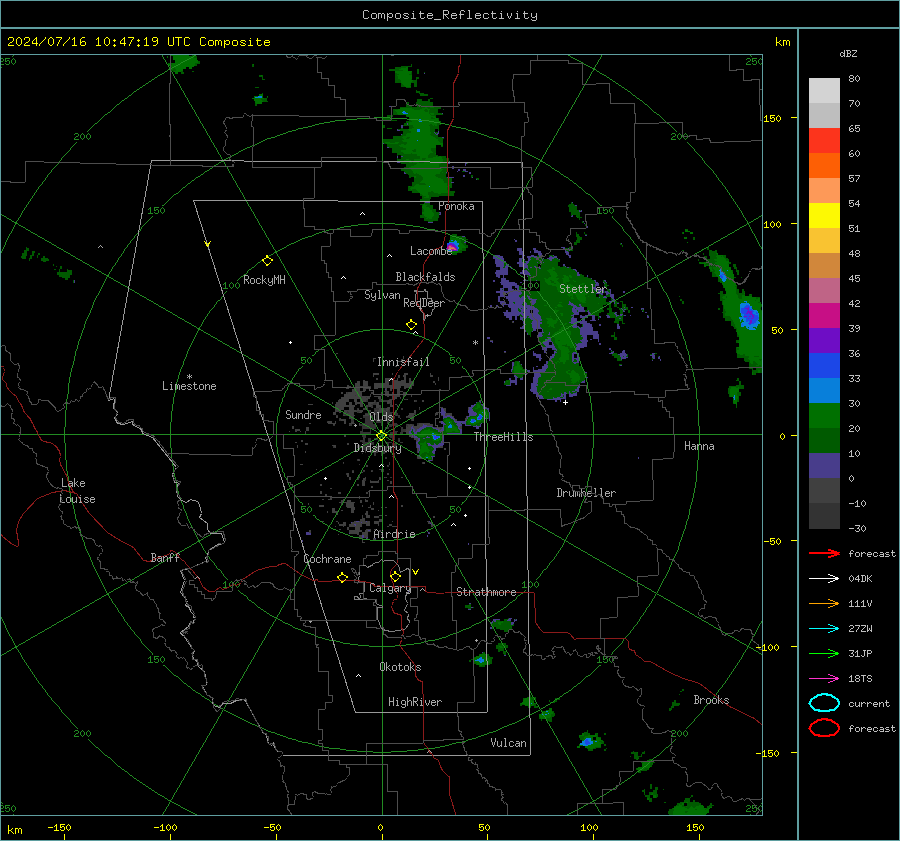Click the storm cell west of ThreeHills
The image size is (900, 841).
pyautogui.click(x=430, y=441)
